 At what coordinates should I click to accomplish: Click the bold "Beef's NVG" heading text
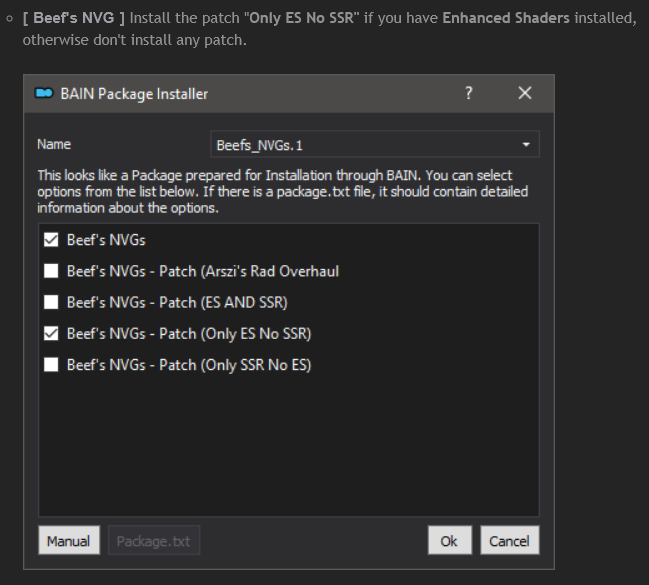click(x=79, y=19)
